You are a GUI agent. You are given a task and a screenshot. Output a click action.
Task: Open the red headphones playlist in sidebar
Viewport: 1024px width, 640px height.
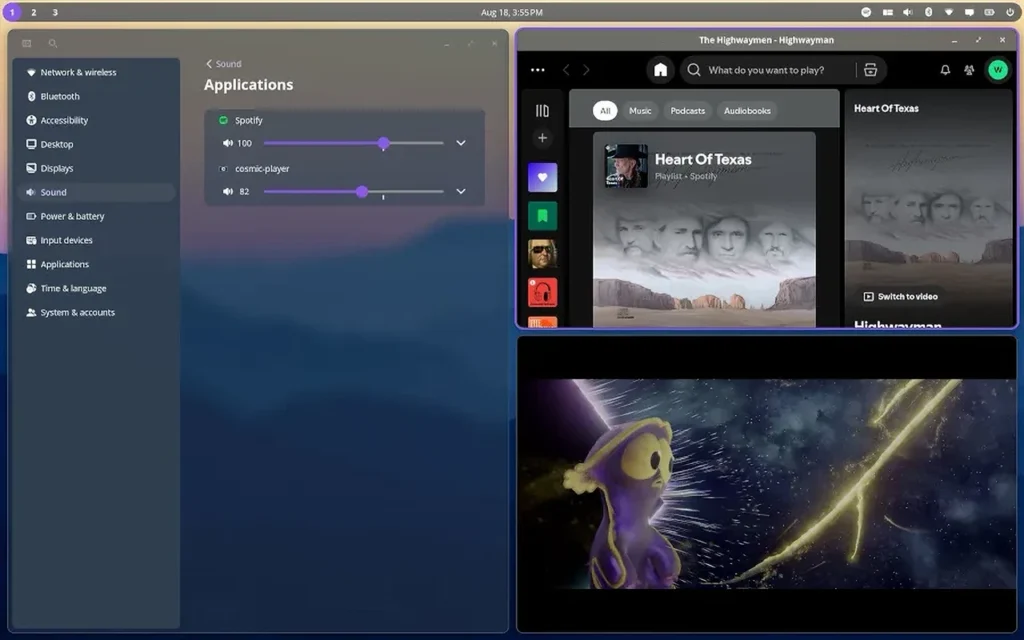pos(542,292)
